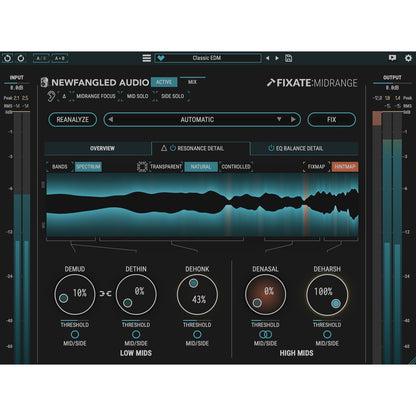Screen dimensions: 416x416
Task: Select SPECTRUM display mode
Action: 88,167
